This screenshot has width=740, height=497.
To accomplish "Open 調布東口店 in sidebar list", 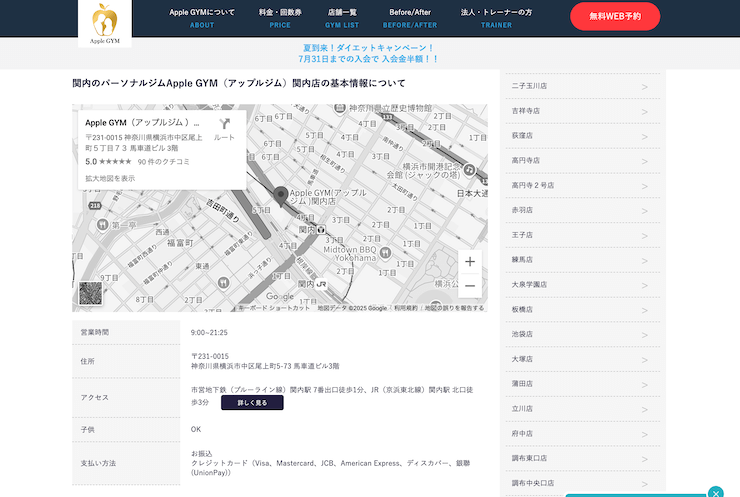I will tap(583, 458).
